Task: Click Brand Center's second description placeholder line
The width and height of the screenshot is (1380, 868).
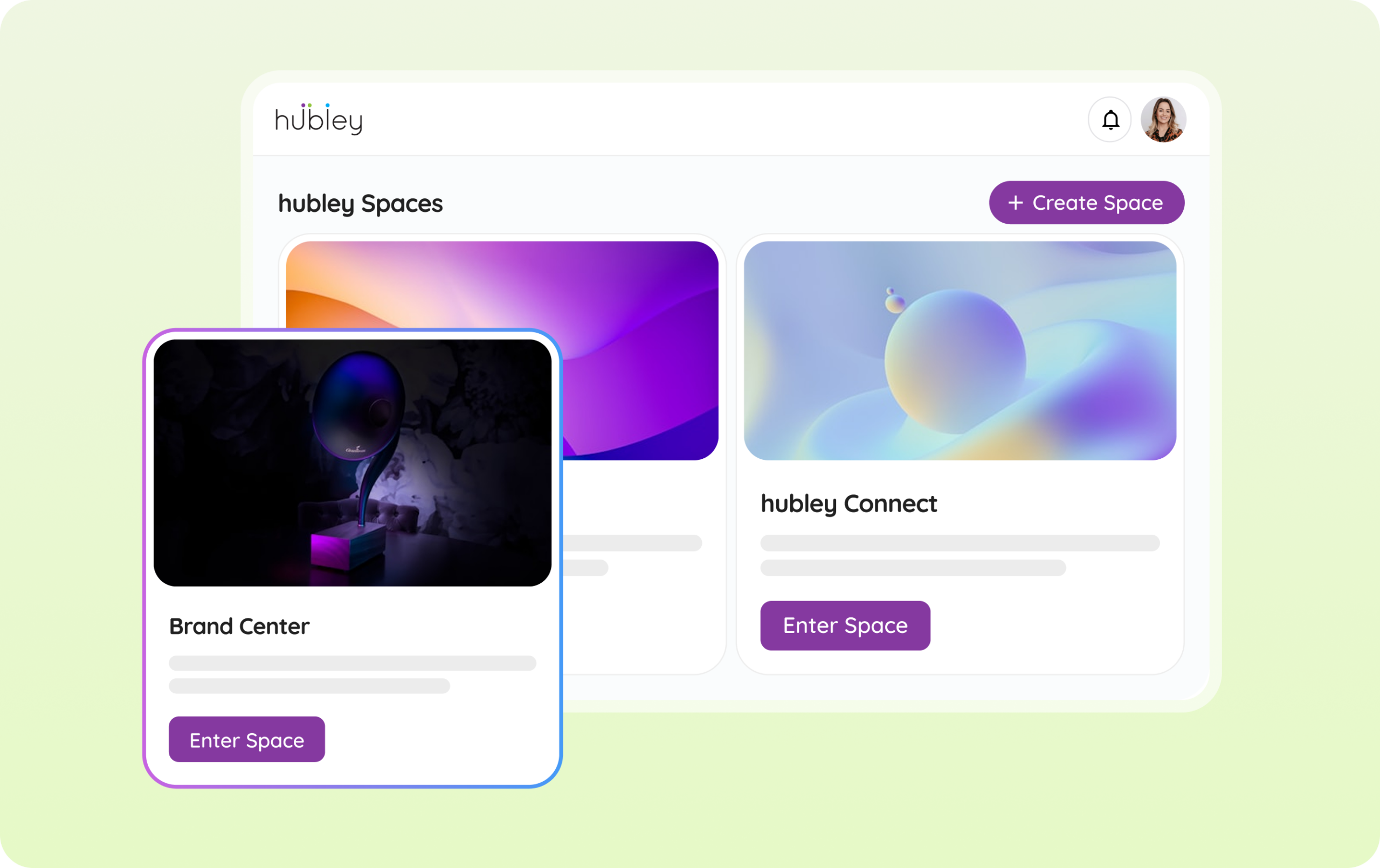Action: click(309, 686)
